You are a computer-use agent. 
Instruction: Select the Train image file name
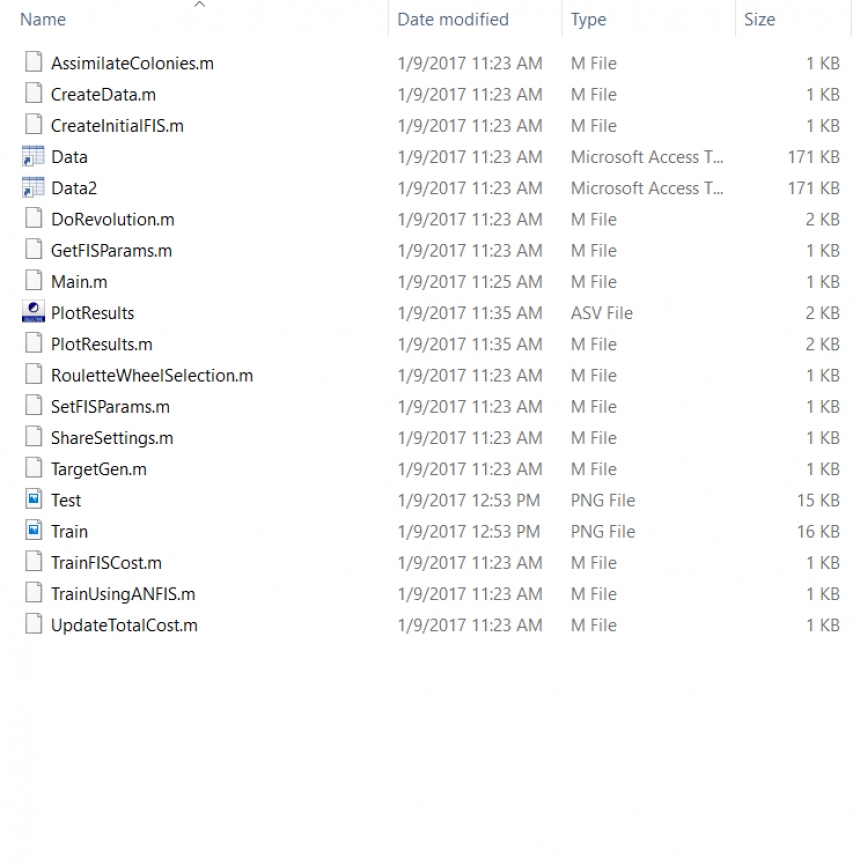tap(69, 531)
